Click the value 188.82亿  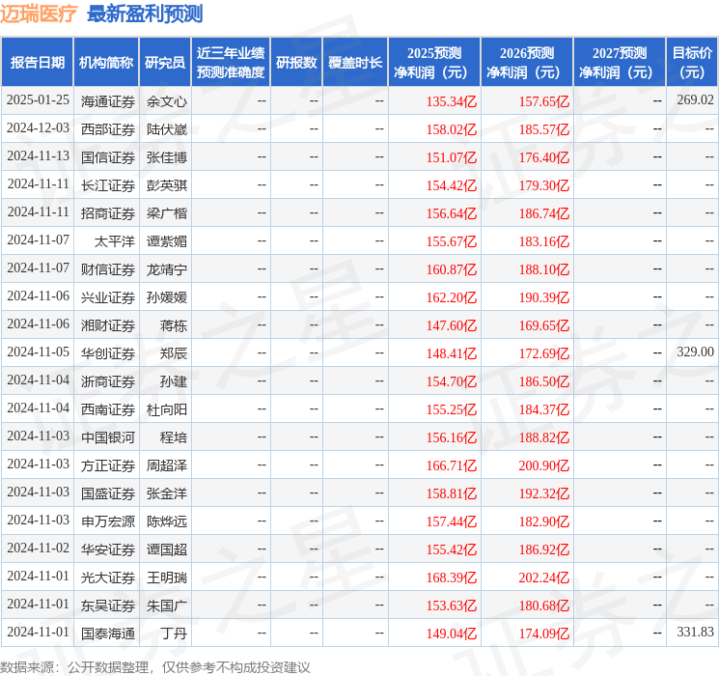click(x=544, y=438)
